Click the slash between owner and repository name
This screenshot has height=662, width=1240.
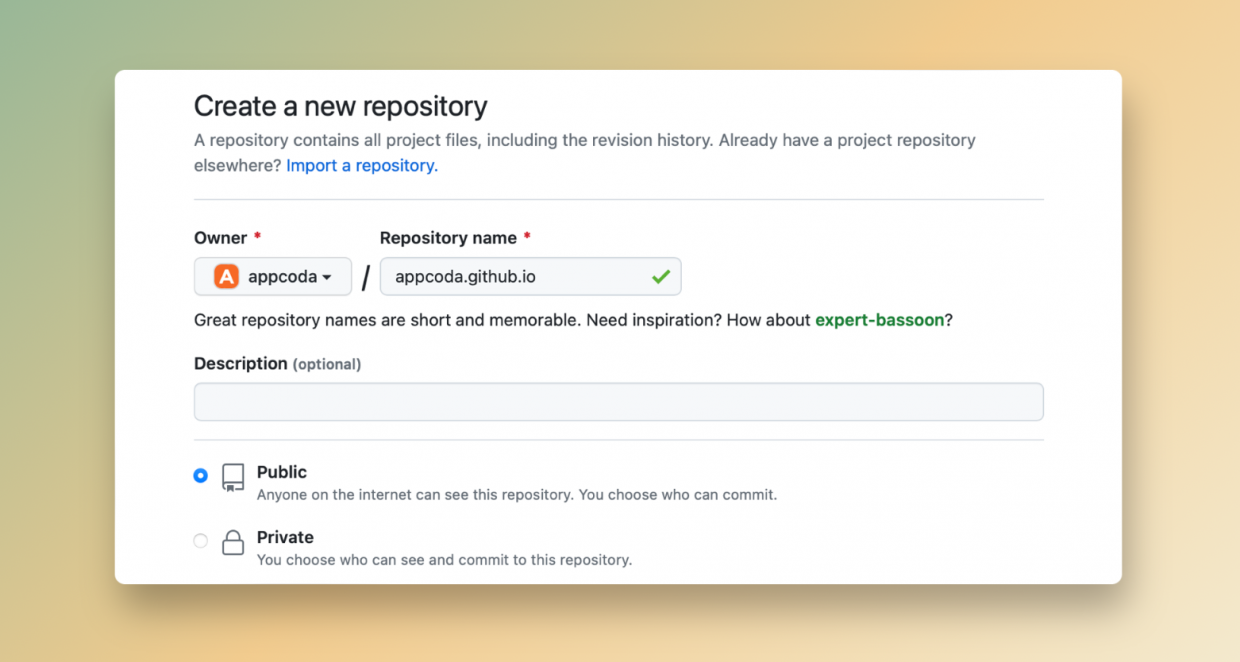point(365,276)
